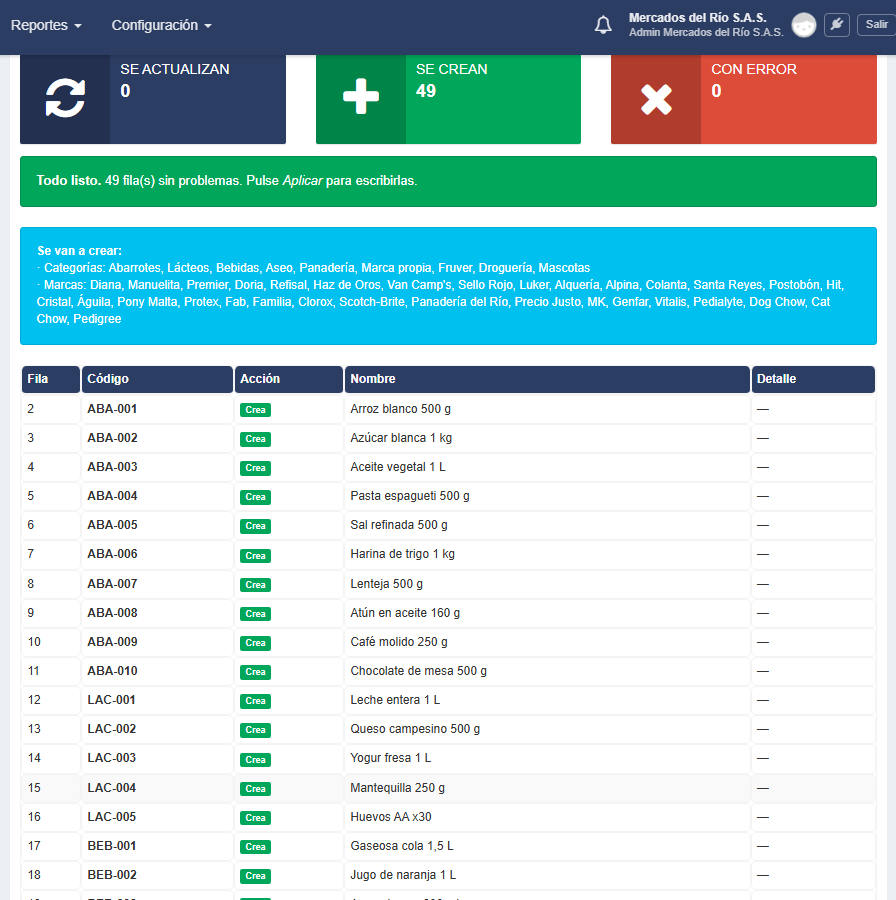Click the Crea badge for ABA-007

[255, 585]
